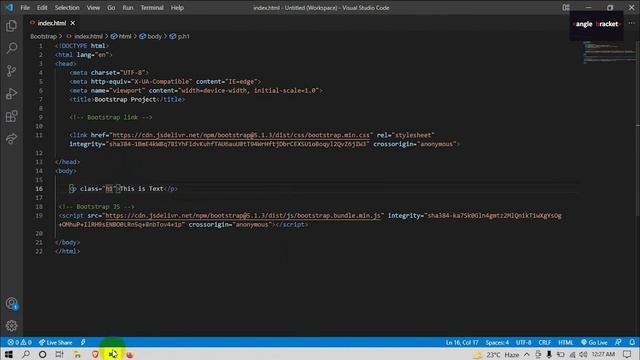Open the Accounts menu icon
This screenshot has height=360, width=640.
coord(11,304)
